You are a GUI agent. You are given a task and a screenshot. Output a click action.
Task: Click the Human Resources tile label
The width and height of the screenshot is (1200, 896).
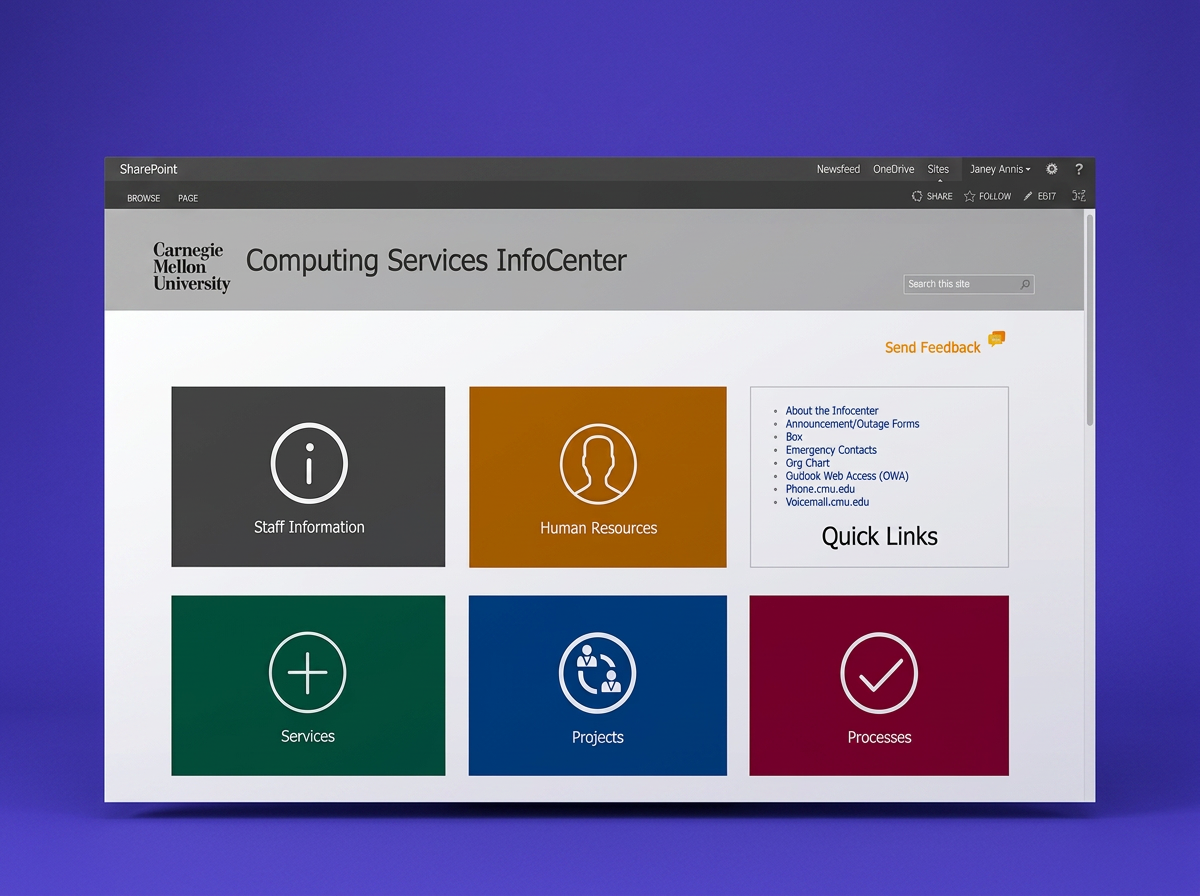(x=598, y=528)
